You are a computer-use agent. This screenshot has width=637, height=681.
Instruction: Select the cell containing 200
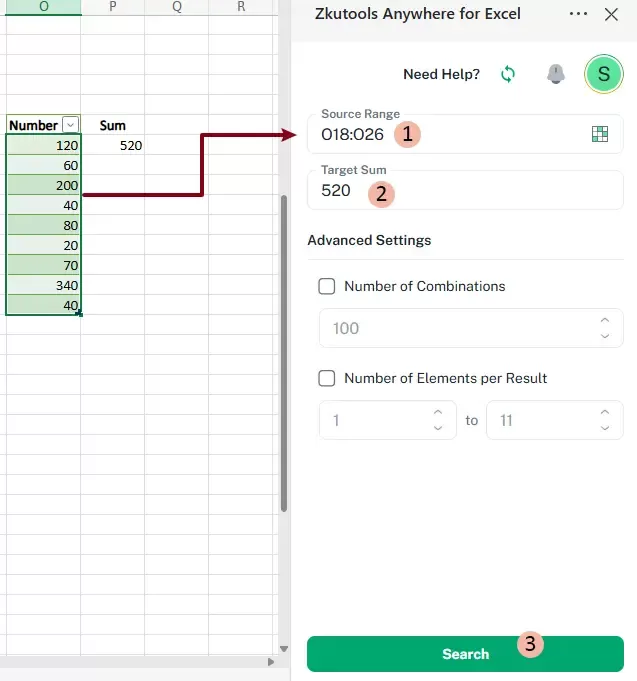pos(43,185)
